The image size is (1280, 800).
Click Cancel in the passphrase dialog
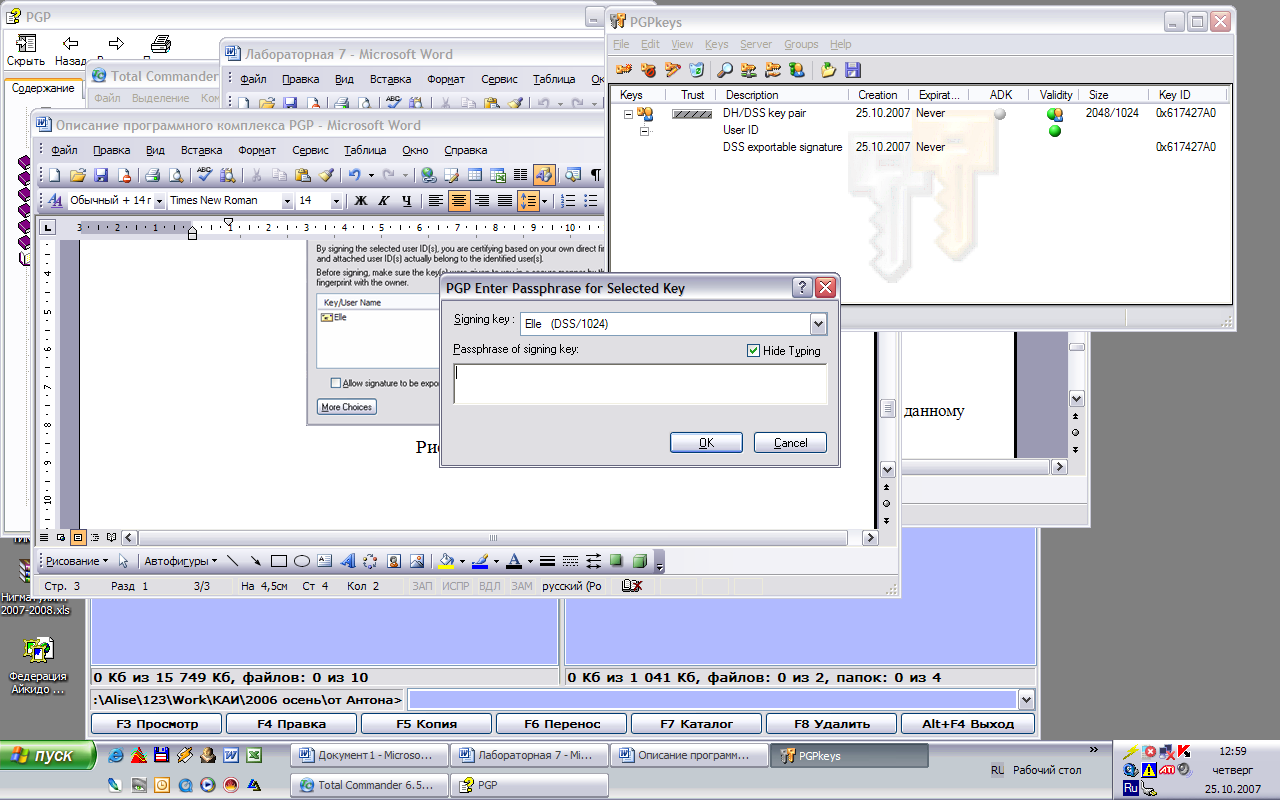790,443
